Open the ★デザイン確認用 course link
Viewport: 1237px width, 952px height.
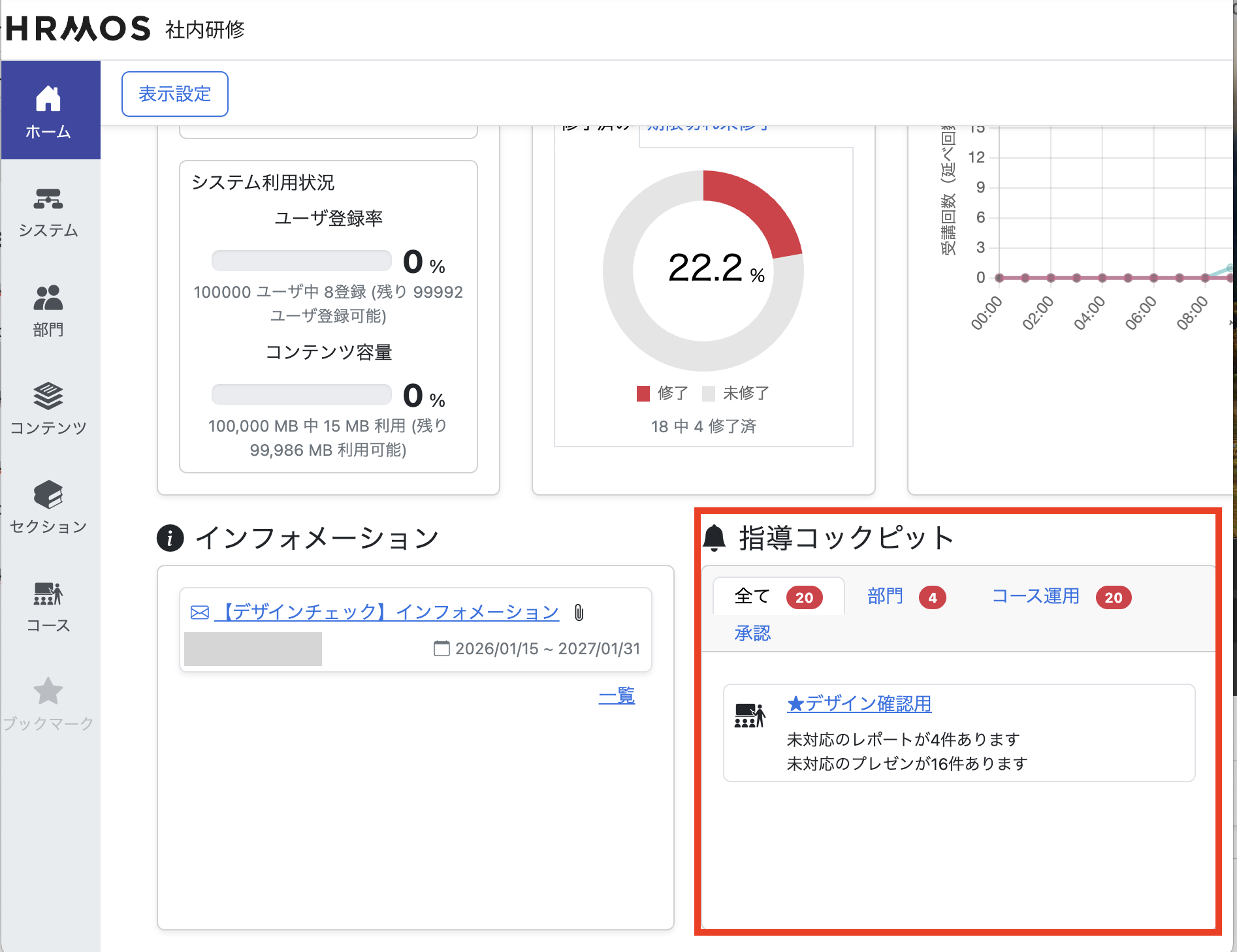(859, 704)
